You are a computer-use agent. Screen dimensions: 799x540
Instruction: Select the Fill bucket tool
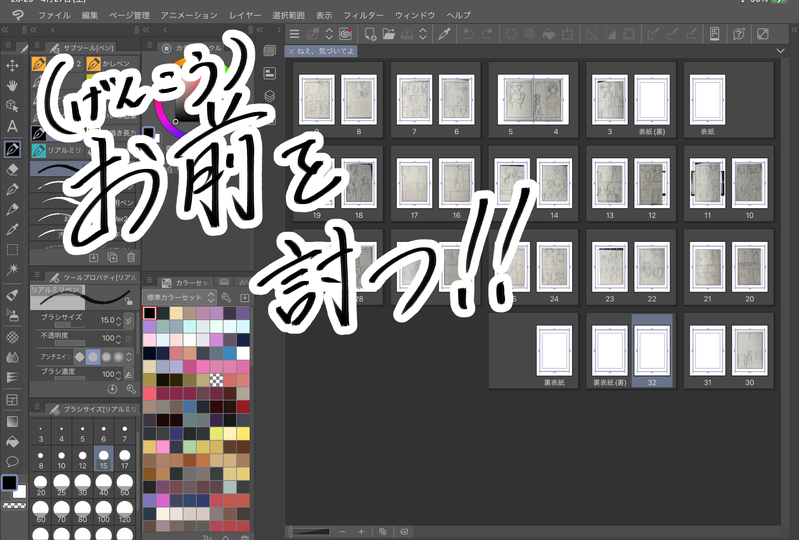point(12,441)
